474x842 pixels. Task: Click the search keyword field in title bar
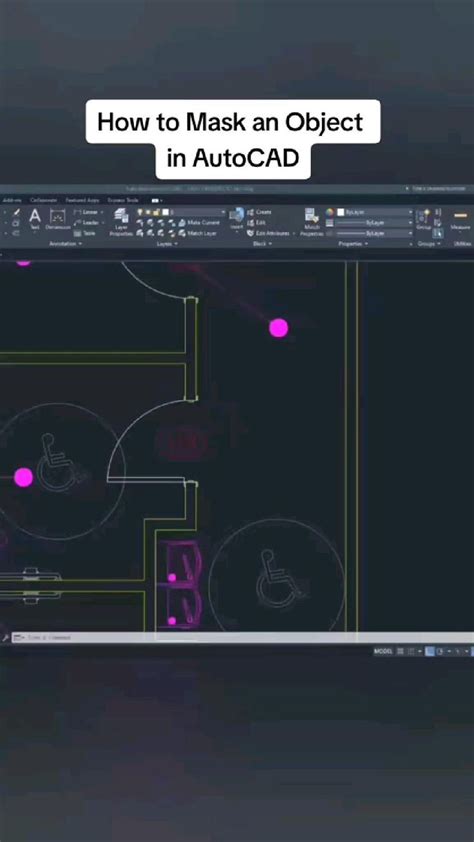[440, 189]
